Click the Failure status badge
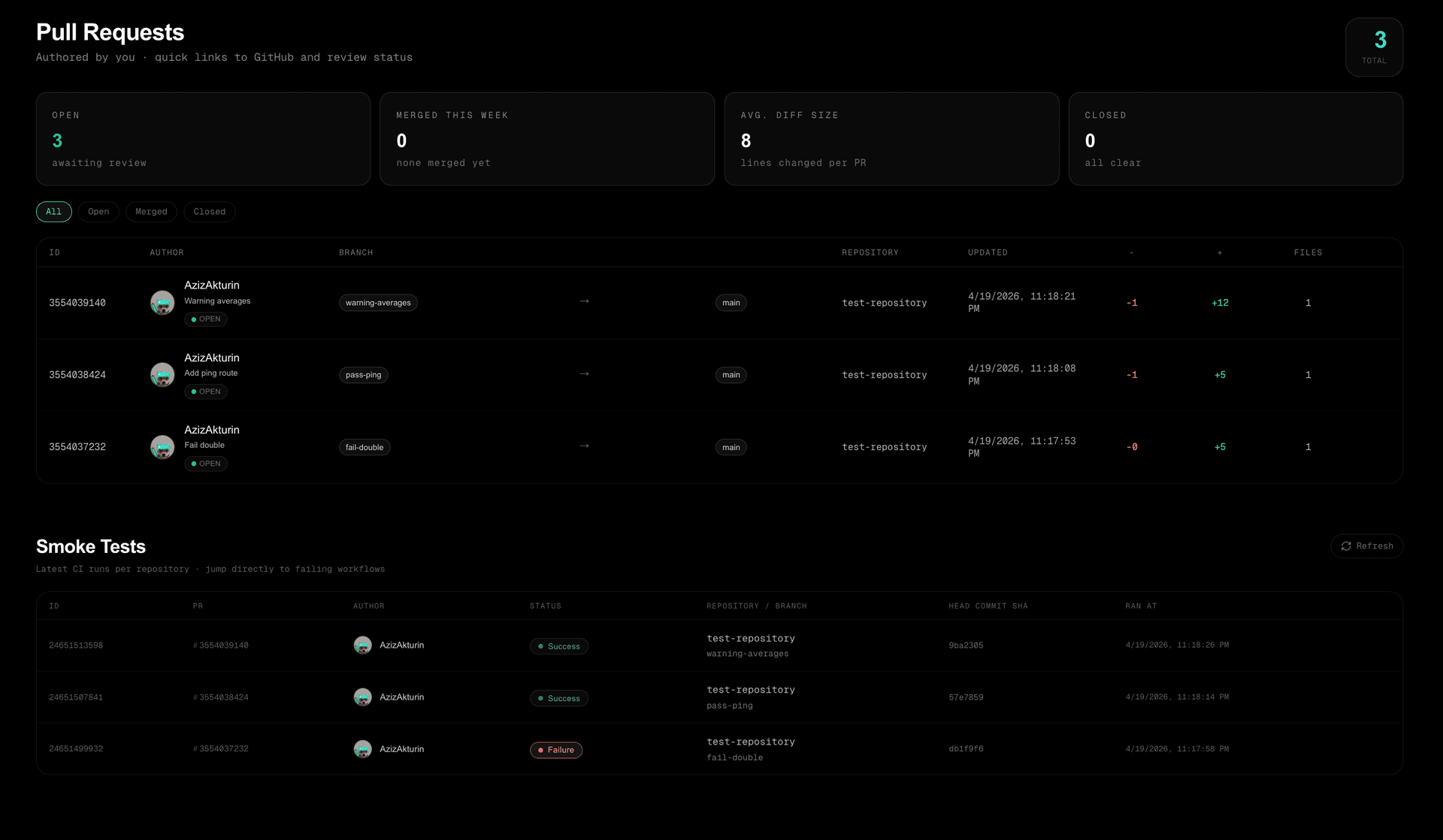The width and height of the screenshot is (1443, 840). click(556, 750)
